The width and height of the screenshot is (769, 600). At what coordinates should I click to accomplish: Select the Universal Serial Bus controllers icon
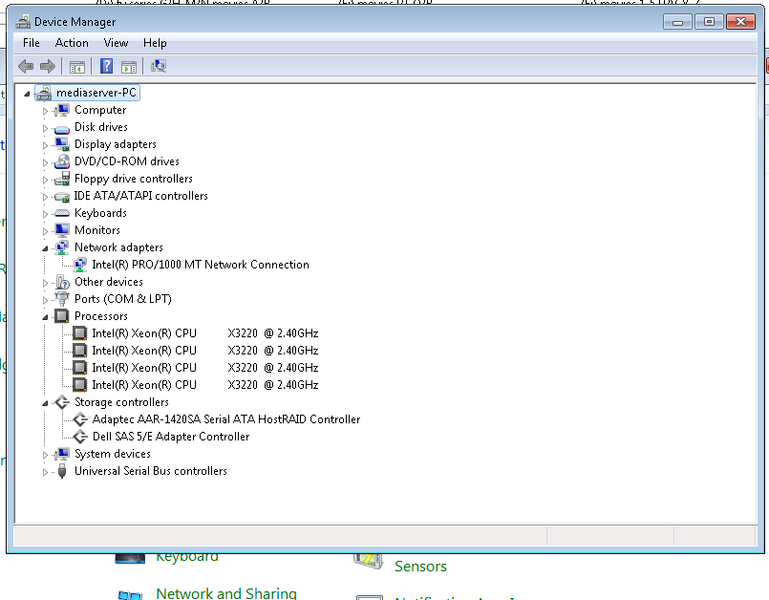[62, 471]
